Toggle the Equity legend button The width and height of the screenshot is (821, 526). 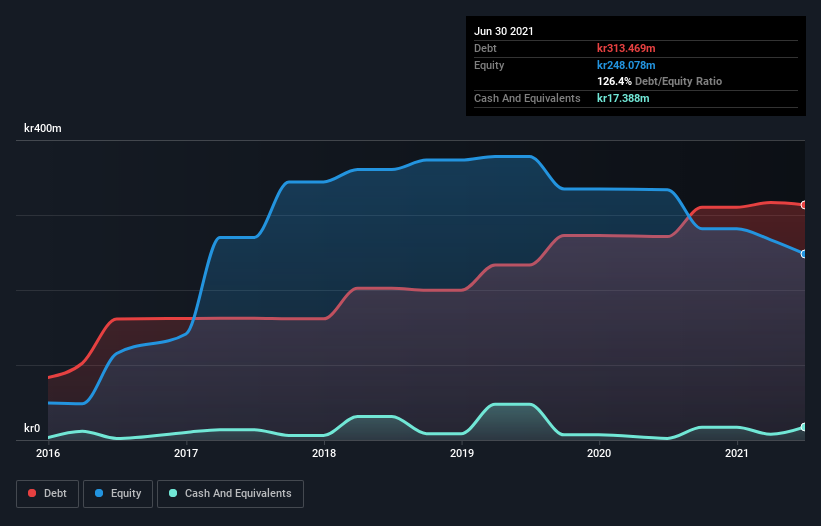point(118,494)
